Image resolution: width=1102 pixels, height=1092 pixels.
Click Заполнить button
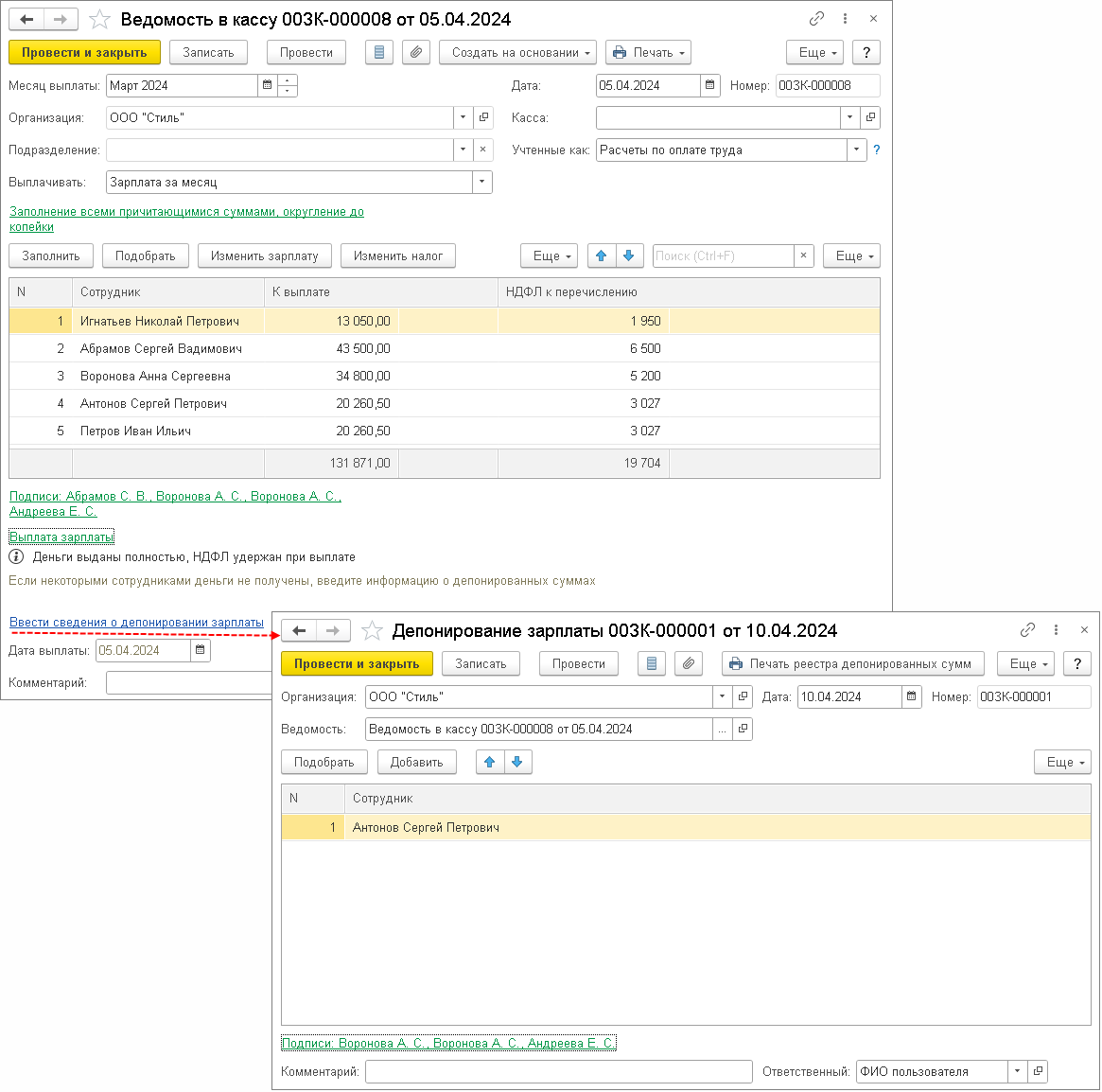(x=50, y=255)
